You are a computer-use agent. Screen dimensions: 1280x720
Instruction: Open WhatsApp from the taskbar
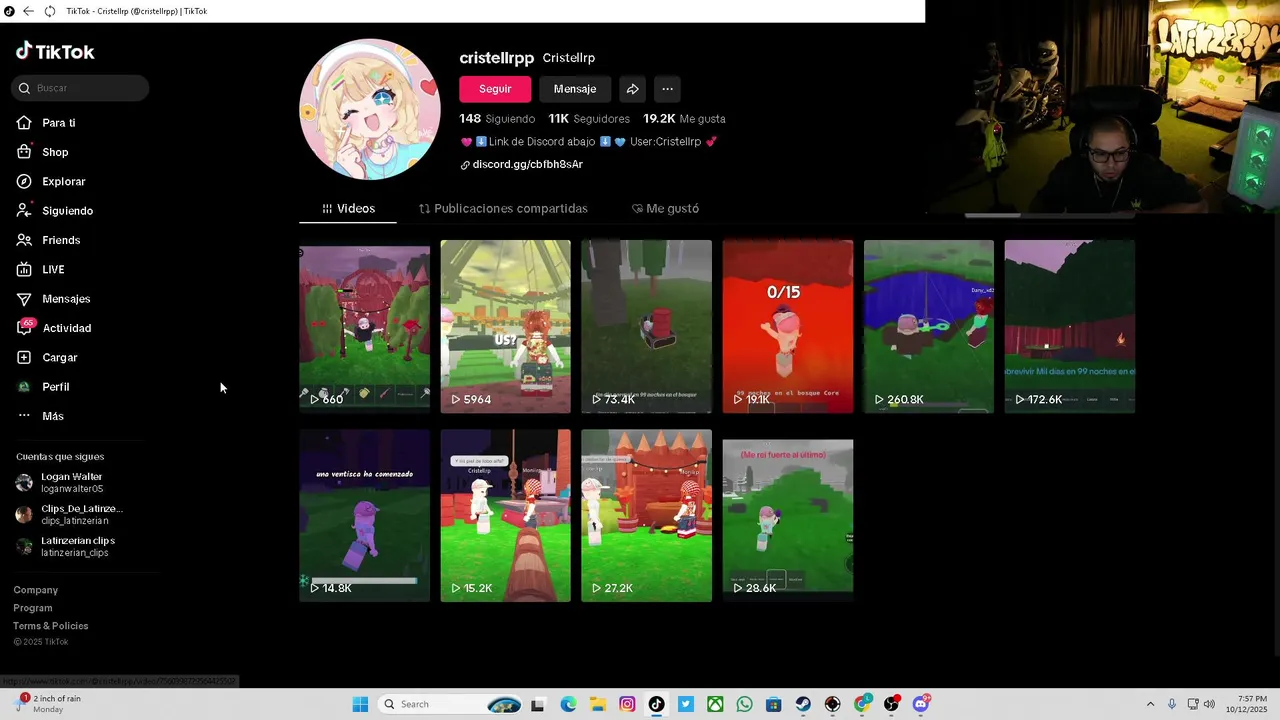click(744, 704)
